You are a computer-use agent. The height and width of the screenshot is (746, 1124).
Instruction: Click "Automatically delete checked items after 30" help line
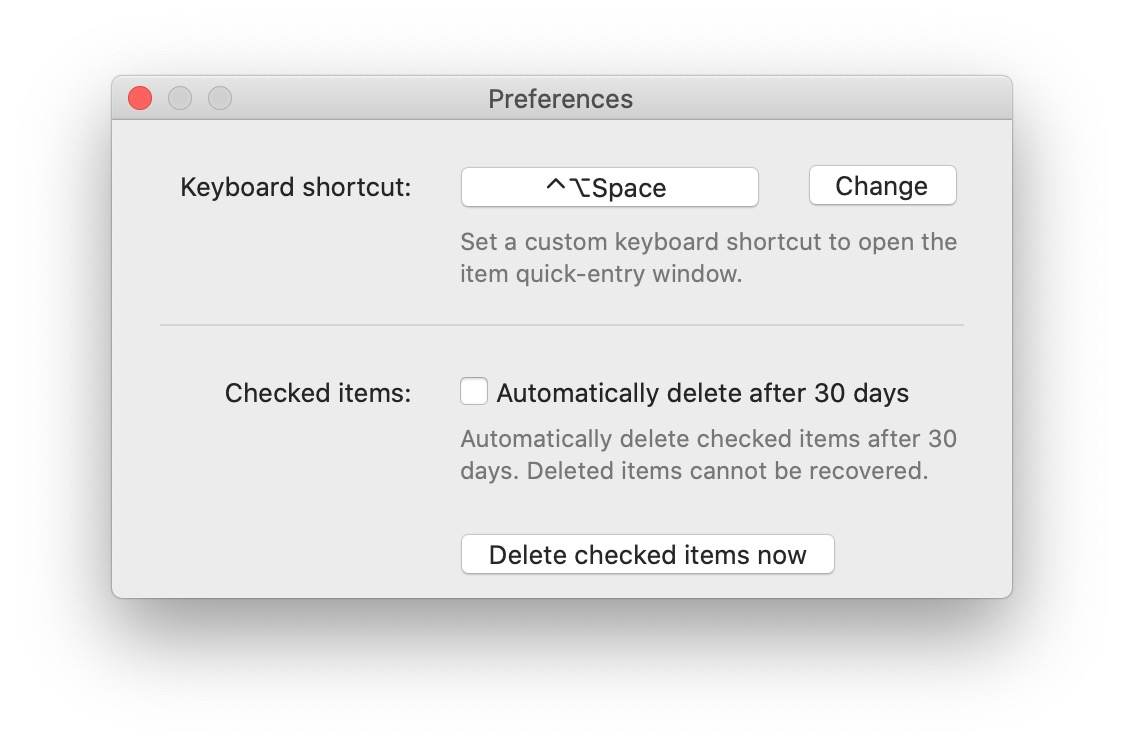(708, 439)
